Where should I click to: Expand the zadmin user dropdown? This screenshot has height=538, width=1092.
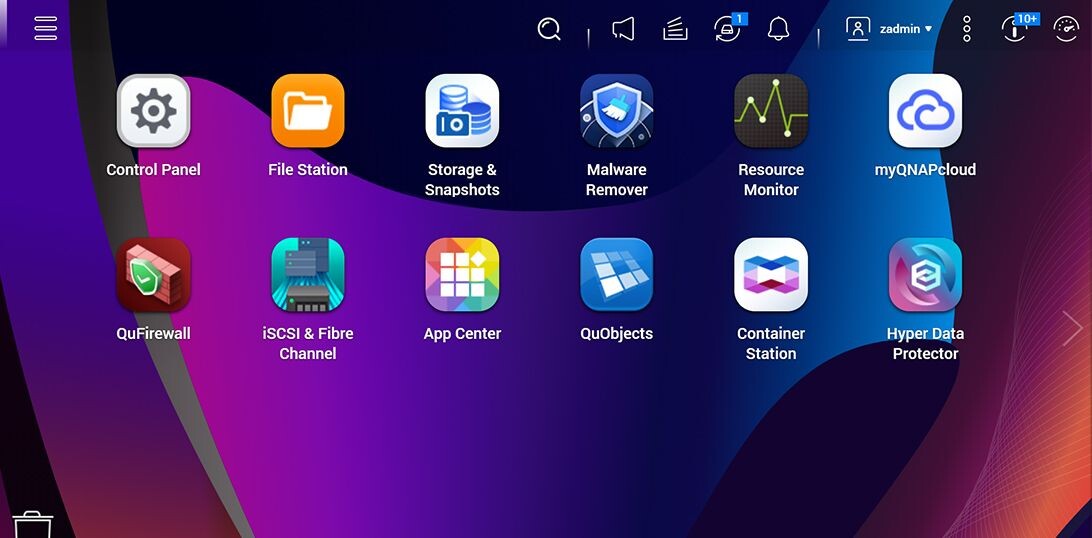click(905, 29)
